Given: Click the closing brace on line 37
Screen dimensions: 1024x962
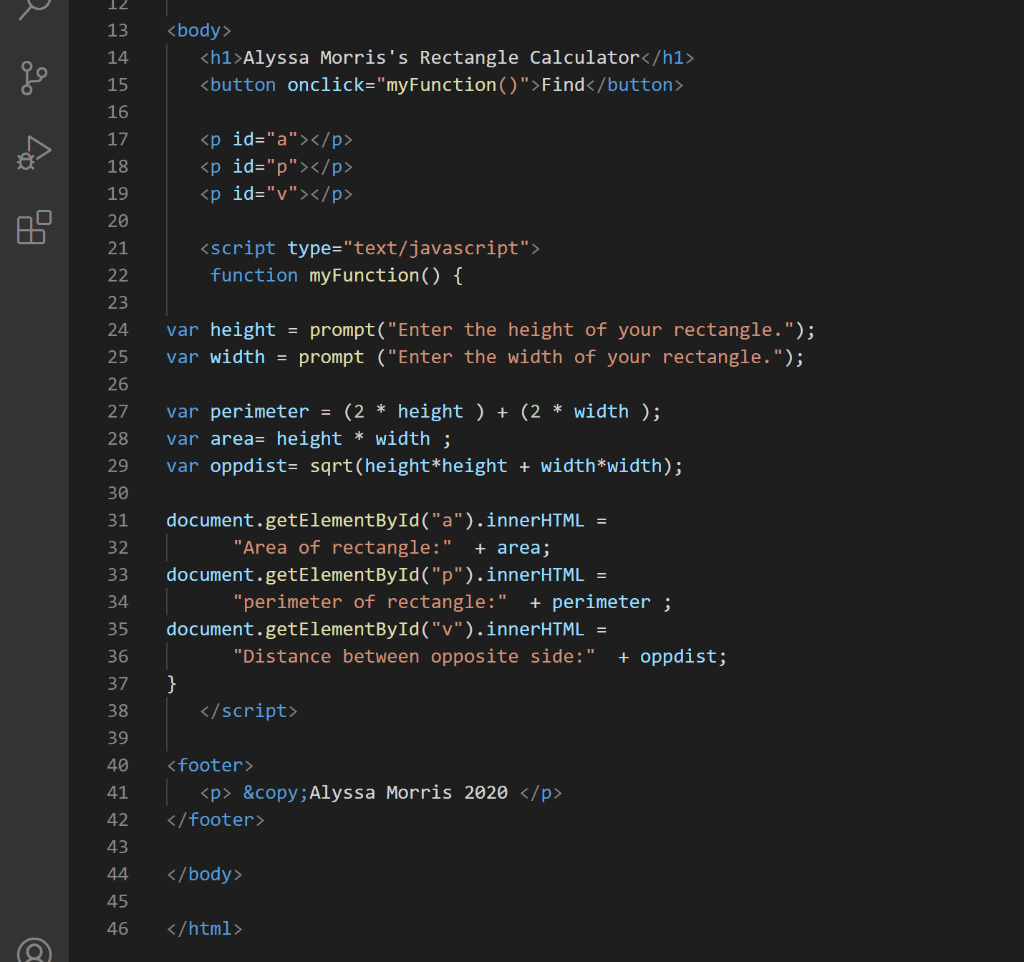Looking at the screenshot, I should coord(172,684).
